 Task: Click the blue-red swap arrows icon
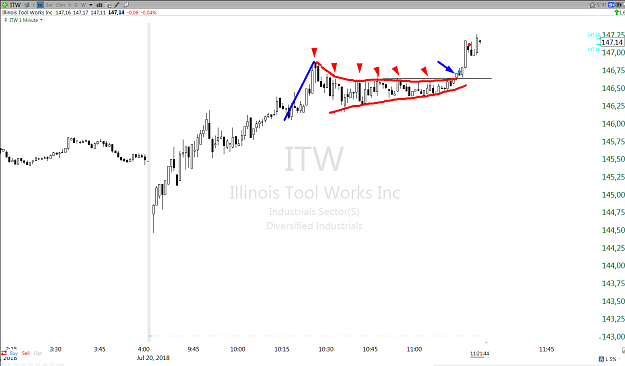pos(4,353)
